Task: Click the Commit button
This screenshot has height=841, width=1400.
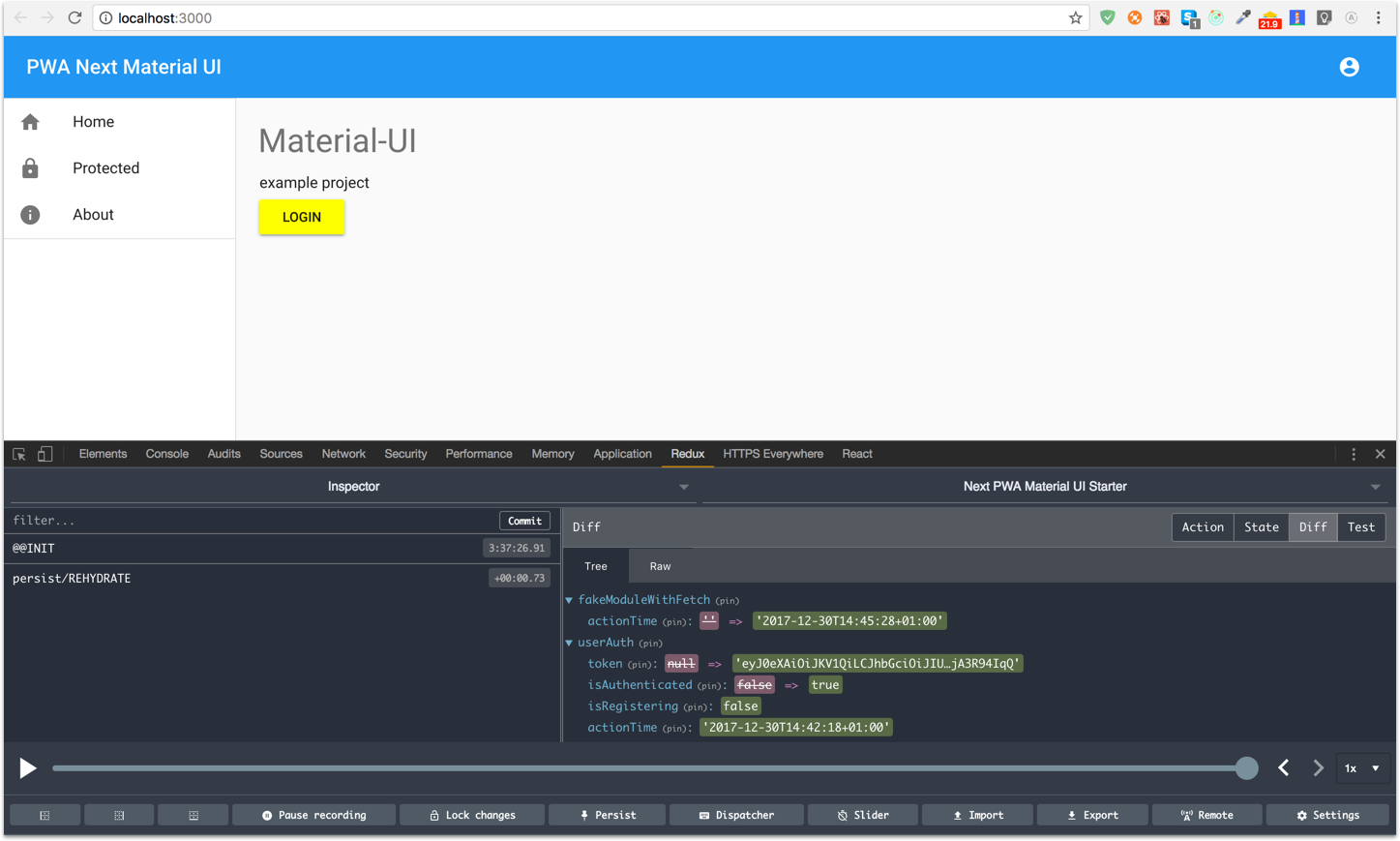Action: coord(524,521)
